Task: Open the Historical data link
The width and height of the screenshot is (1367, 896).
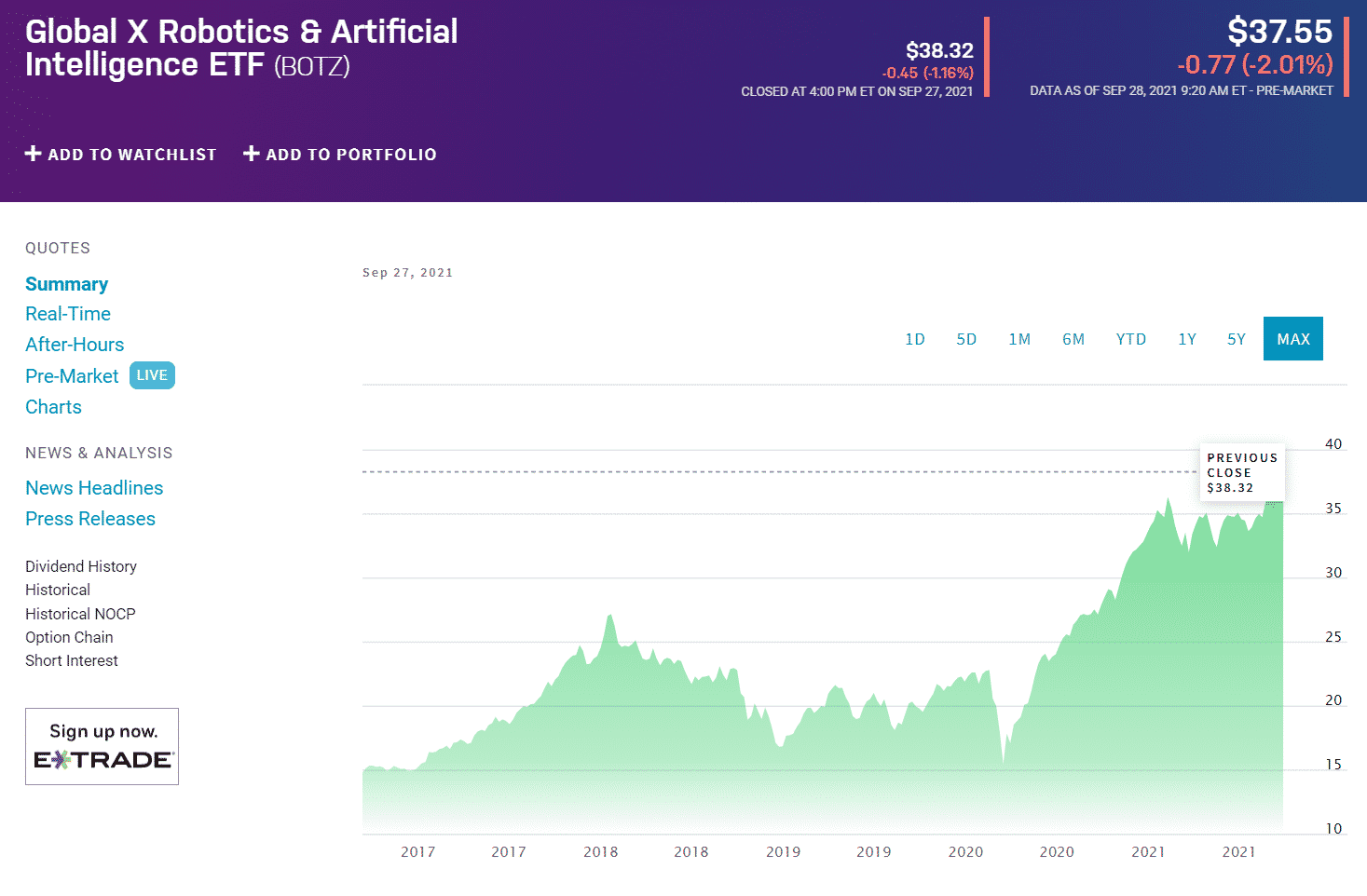Action: tap(58, 590)
